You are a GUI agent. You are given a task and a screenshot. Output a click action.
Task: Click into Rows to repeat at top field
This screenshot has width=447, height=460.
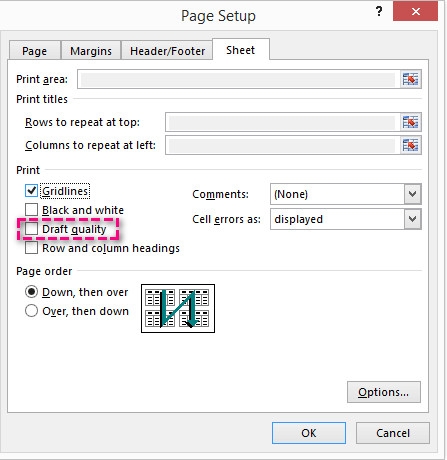tap(282, 122)
